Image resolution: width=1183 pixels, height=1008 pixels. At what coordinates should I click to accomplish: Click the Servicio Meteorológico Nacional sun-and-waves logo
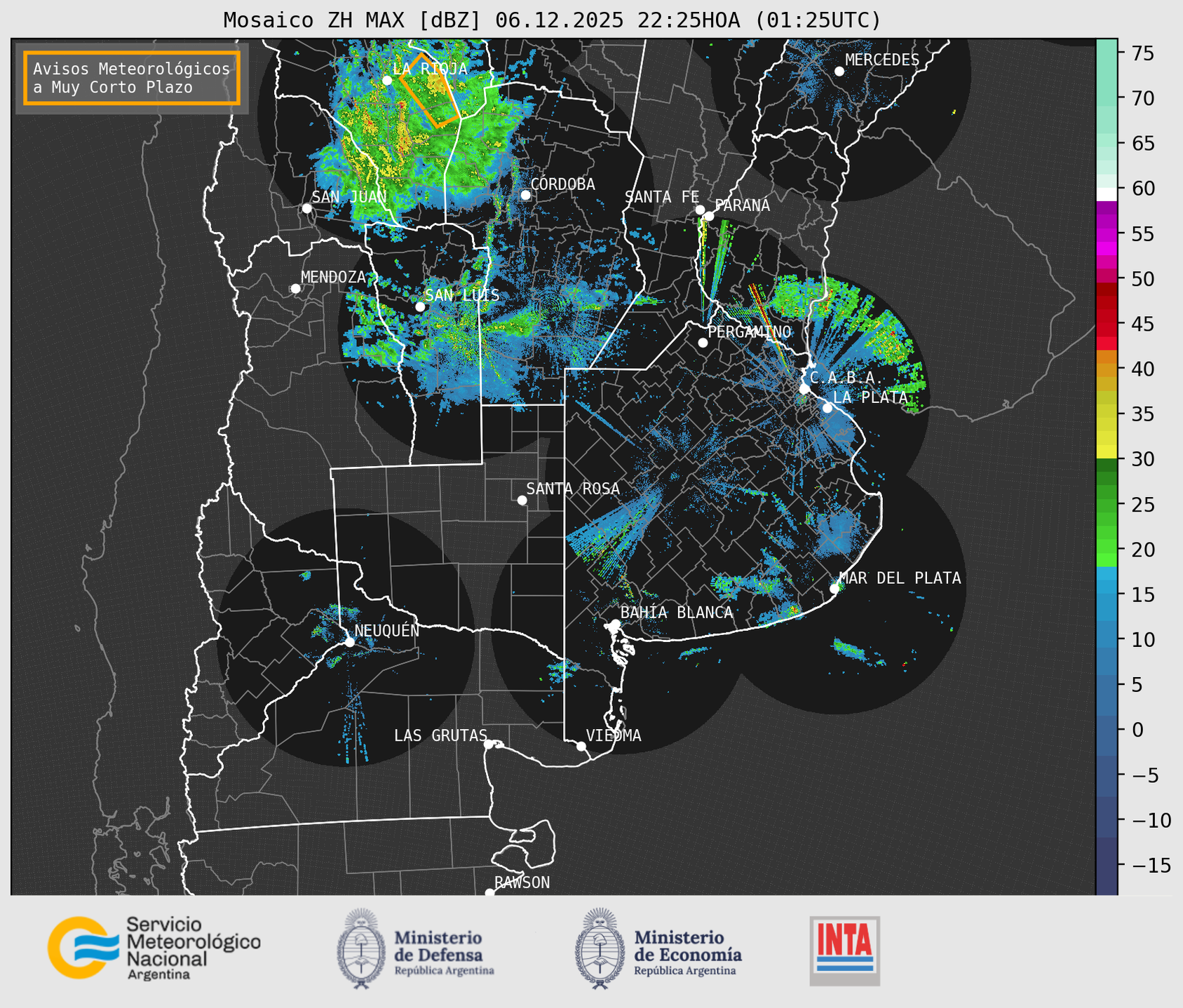[83, 947]
